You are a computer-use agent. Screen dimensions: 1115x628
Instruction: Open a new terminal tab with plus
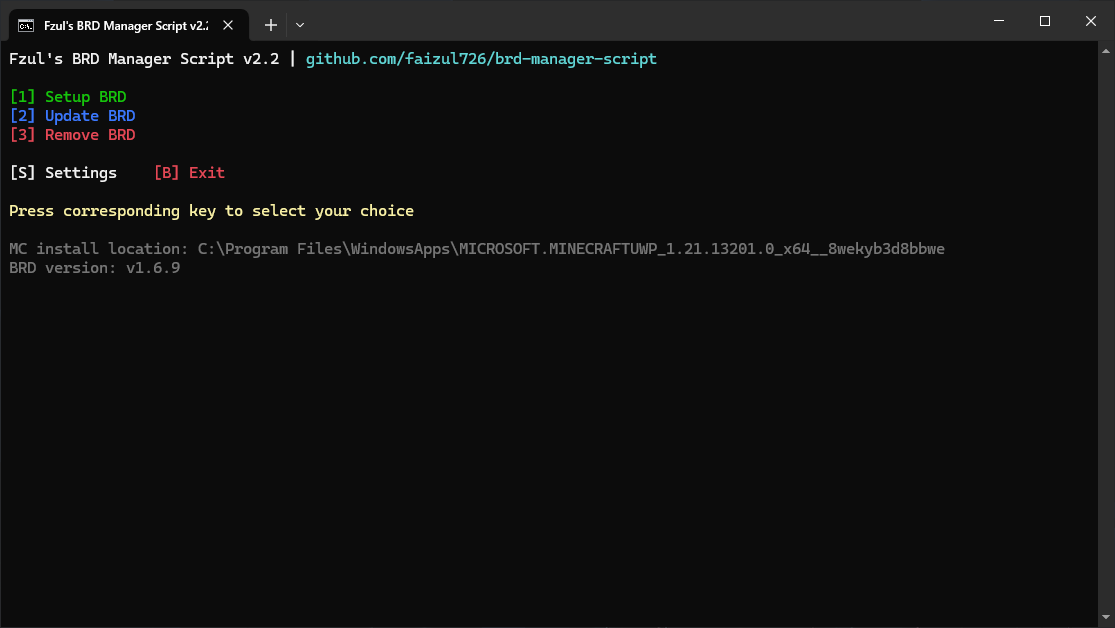(x=270, y=24)
